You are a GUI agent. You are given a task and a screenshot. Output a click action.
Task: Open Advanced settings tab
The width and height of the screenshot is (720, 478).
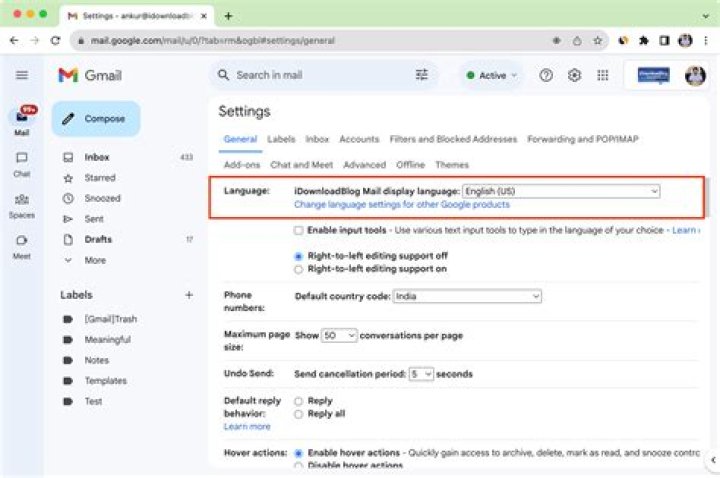365,165
